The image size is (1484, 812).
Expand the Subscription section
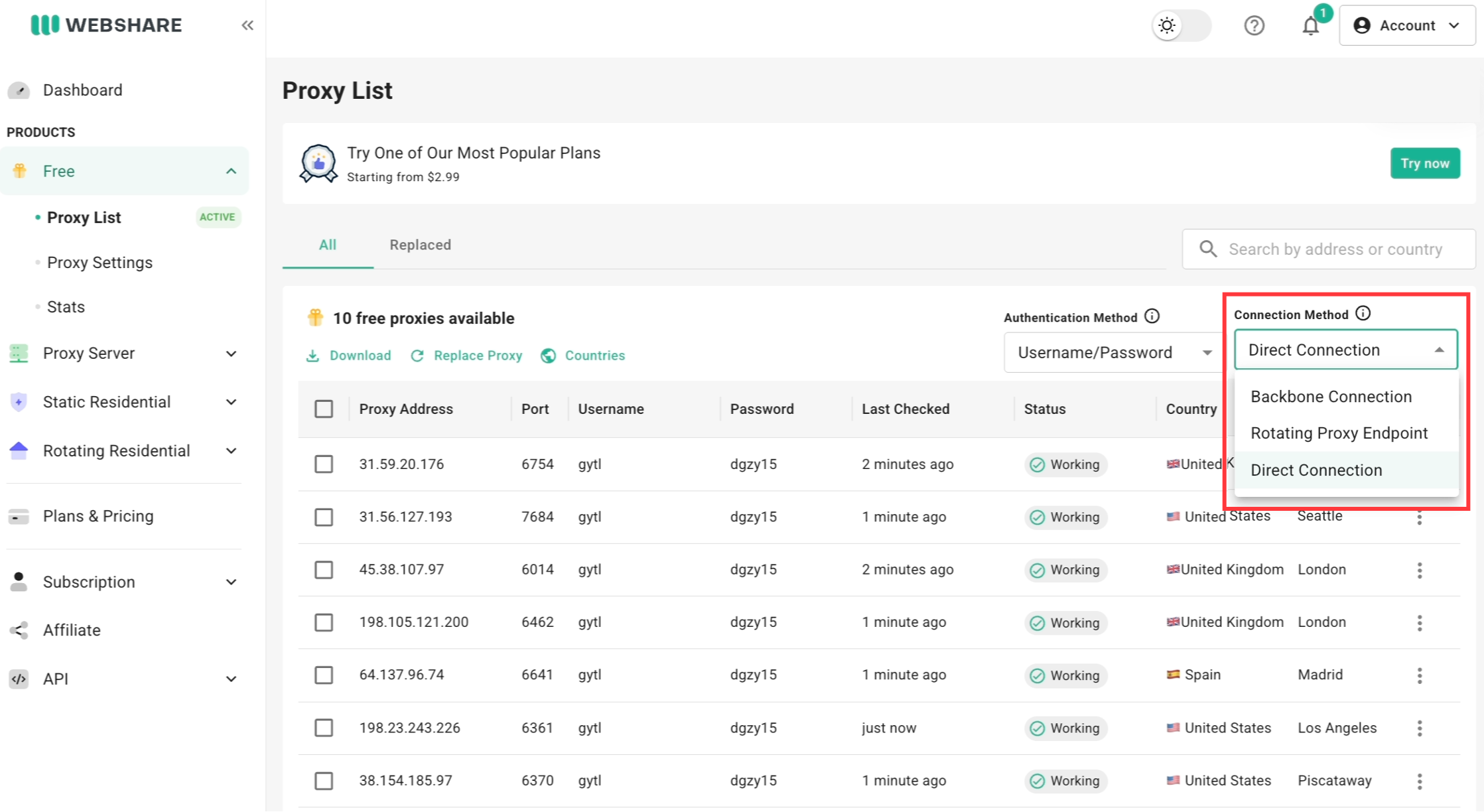point(231,582)
